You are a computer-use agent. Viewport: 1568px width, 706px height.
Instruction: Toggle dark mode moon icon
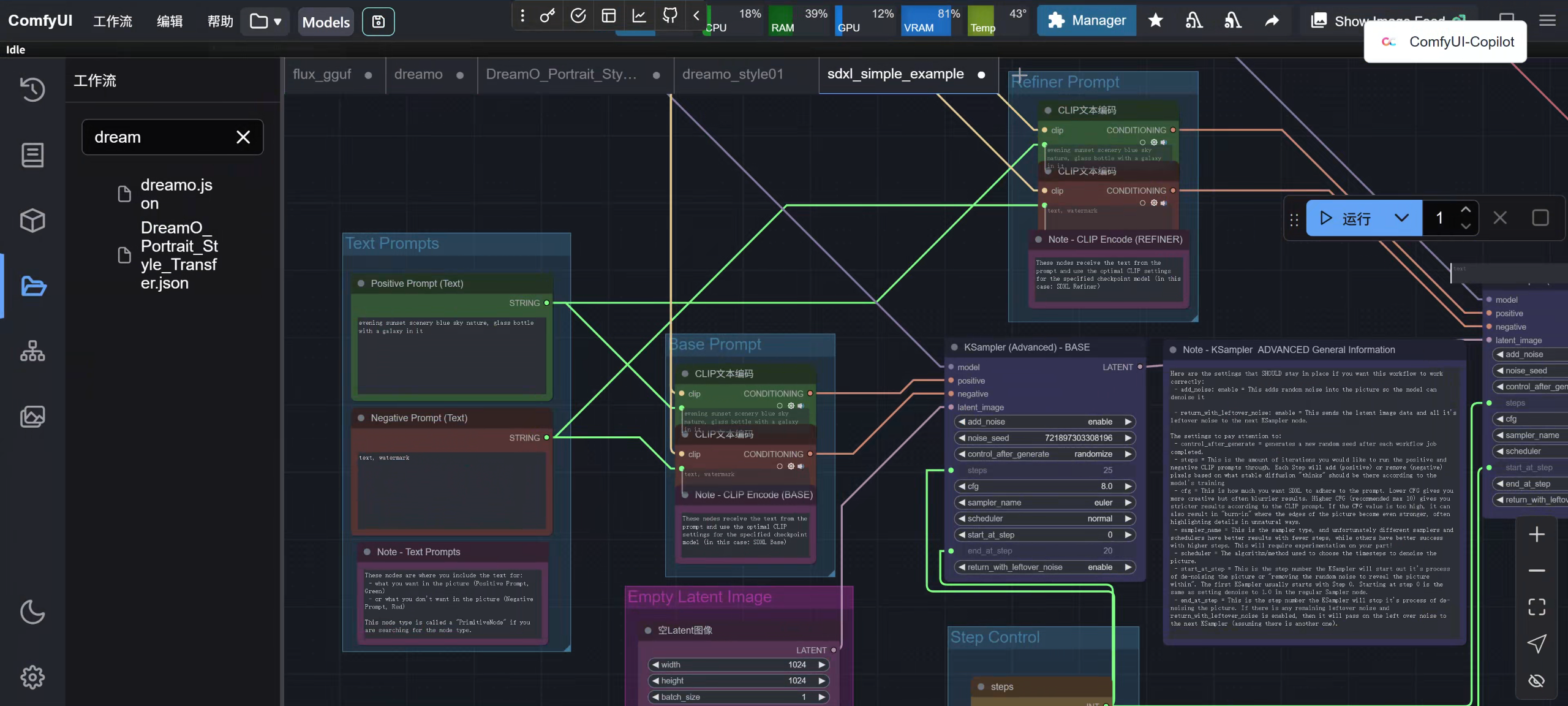point(32,612)
